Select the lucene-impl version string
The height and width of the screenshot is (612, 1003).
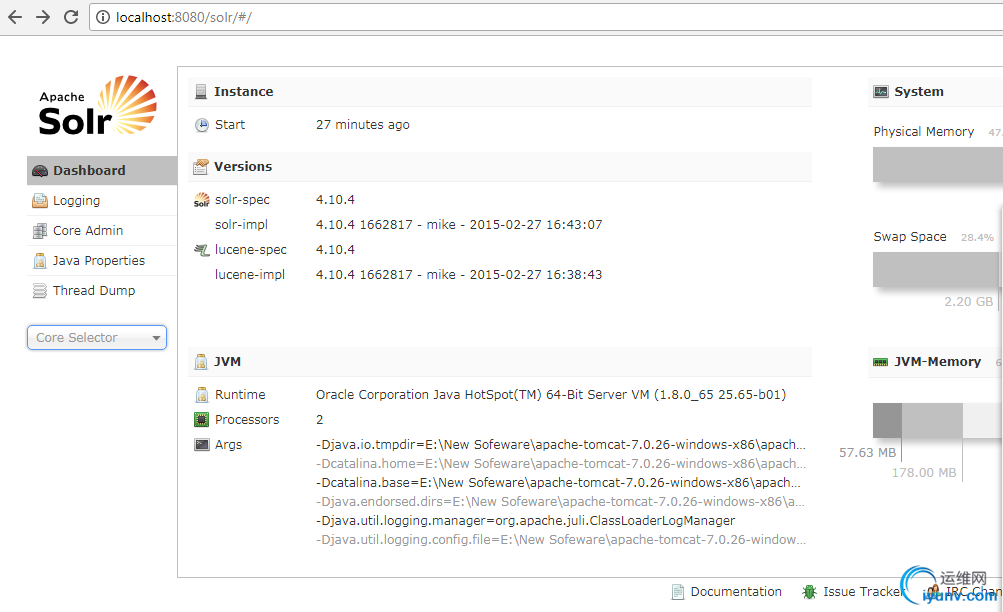(459, 274)
